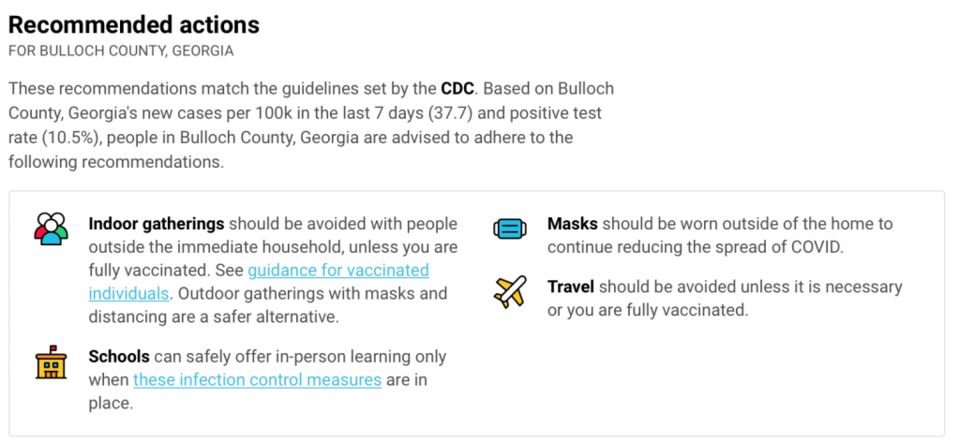Select the bold Masks label
Viewport: 960px width, 443px height.
click(x=572, y=223)
